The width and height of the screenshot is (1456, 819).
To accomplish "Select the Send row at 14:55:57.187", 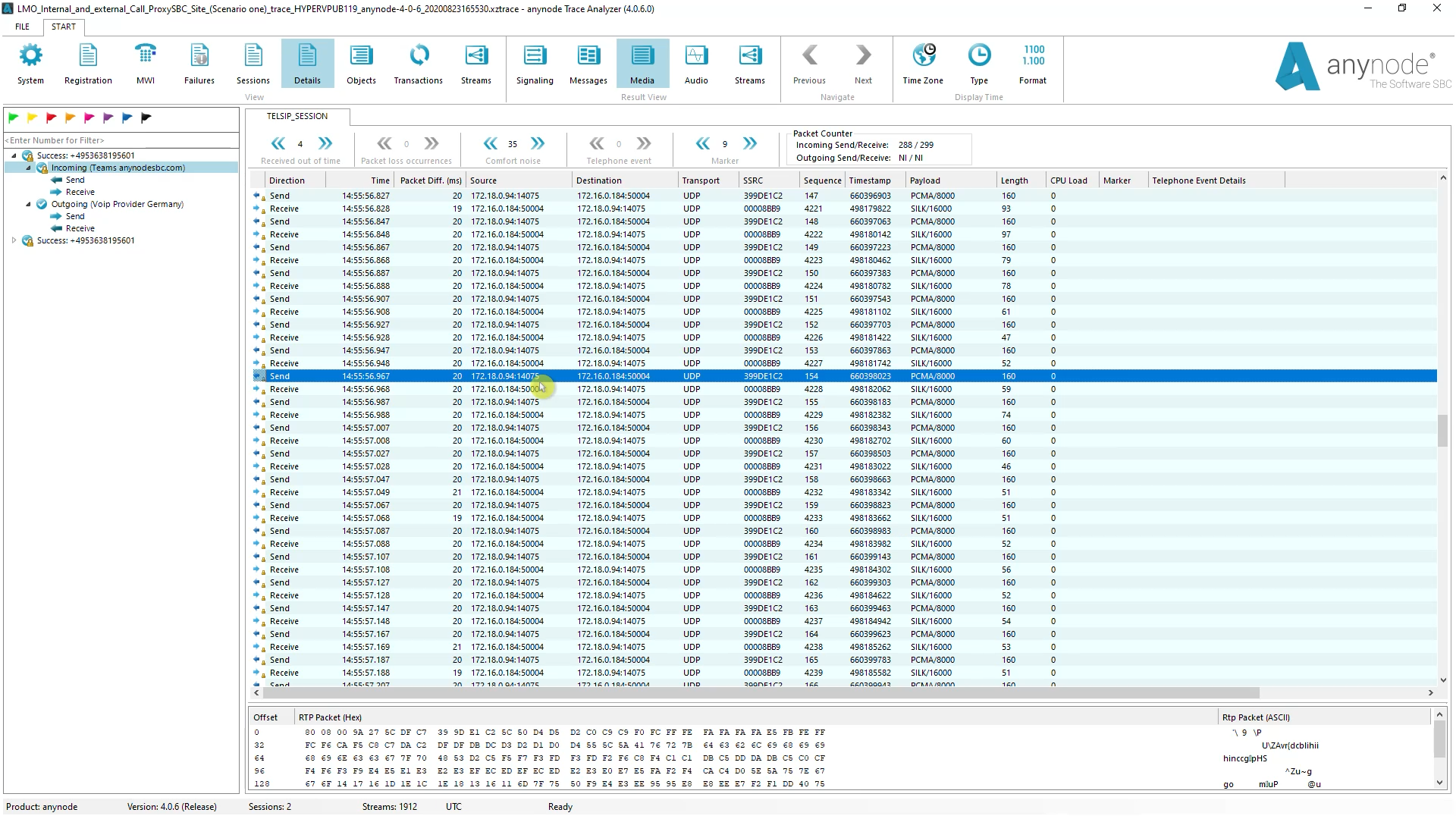I will tap(844, 660).
